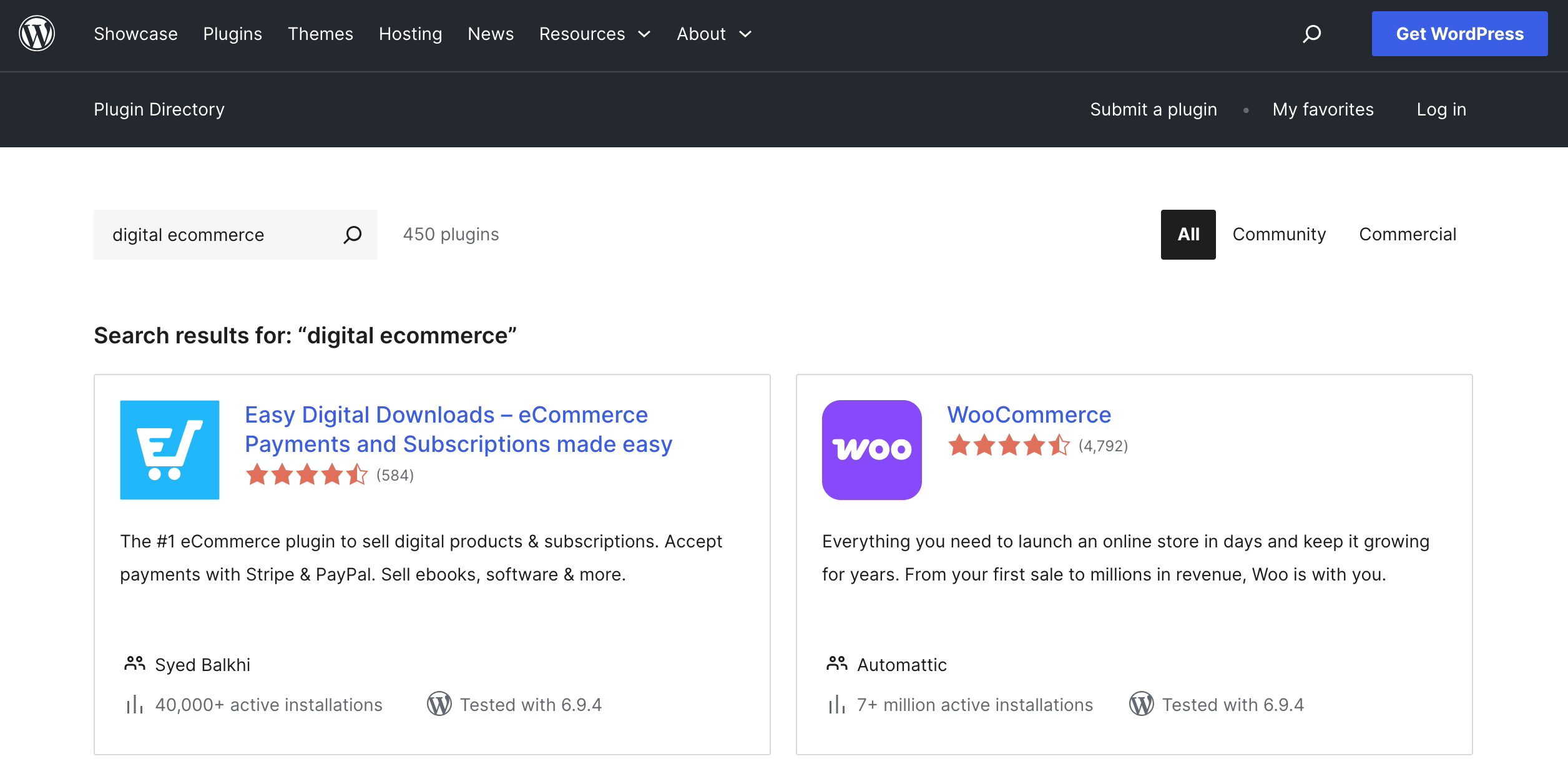This screenshot has height=779, width=1568.
Task: Submit search with the search-box magnifier icon
Action: point(353,235)
